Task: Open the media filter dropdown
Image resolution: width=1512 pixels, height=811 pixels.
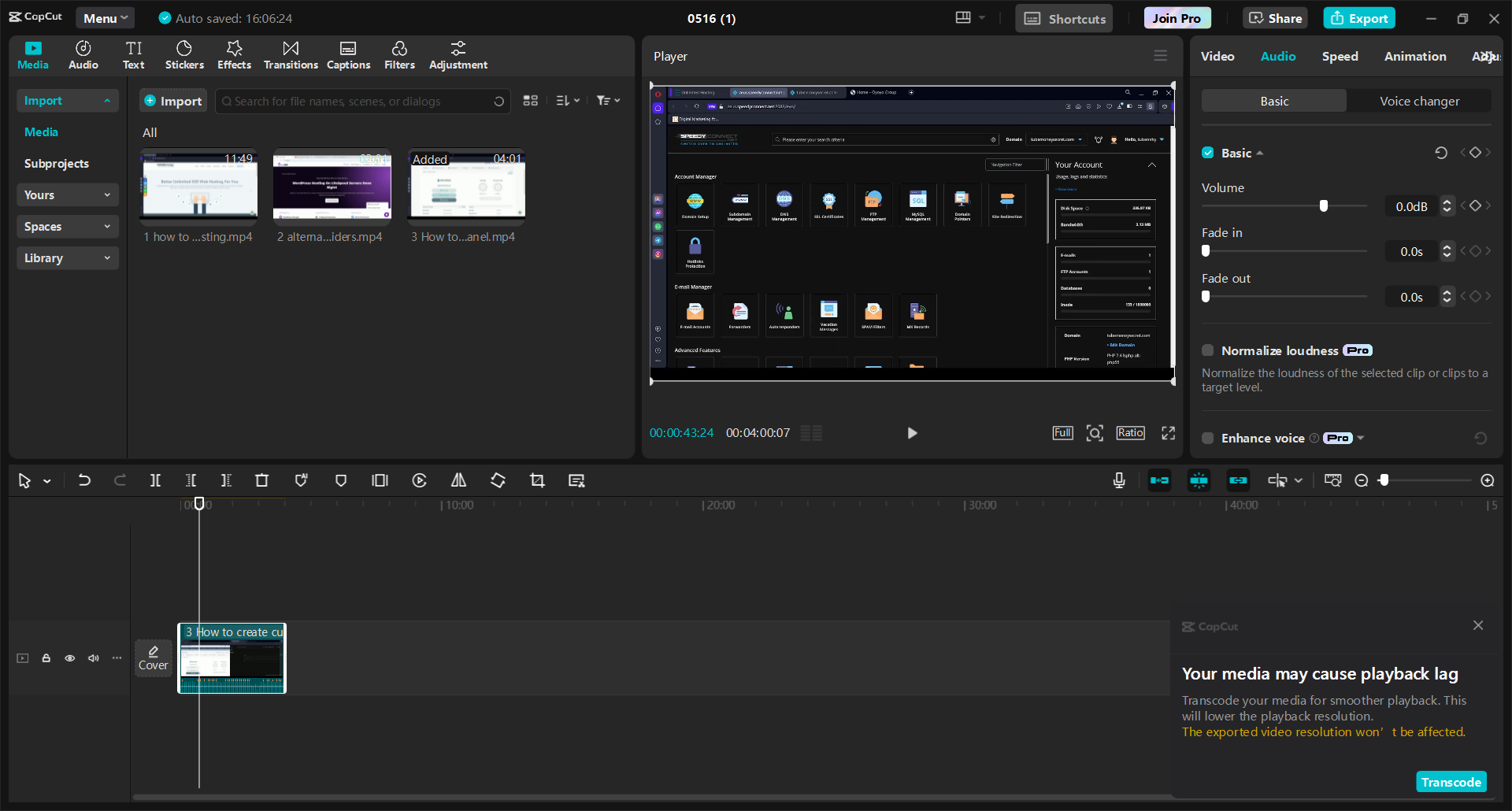Action: coord(608,101)
